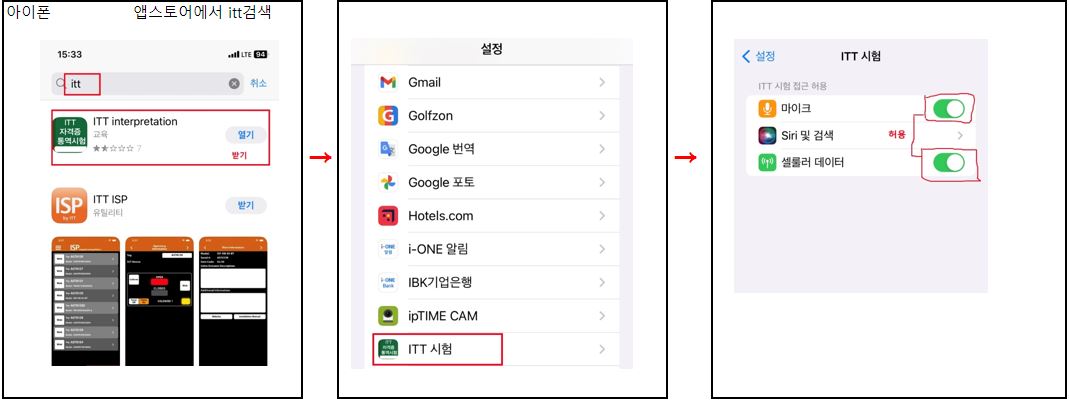Open i-ONE 알림 row chevron

602,249
